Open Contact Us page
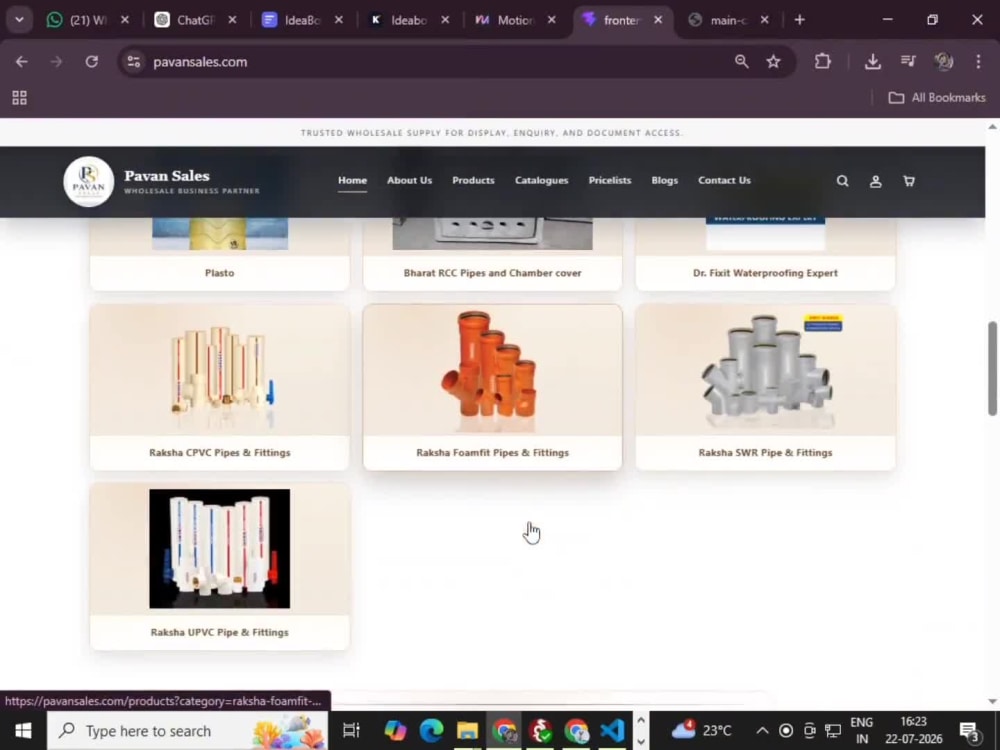This screenshot has width=1000, height=750. click(724, 180)
